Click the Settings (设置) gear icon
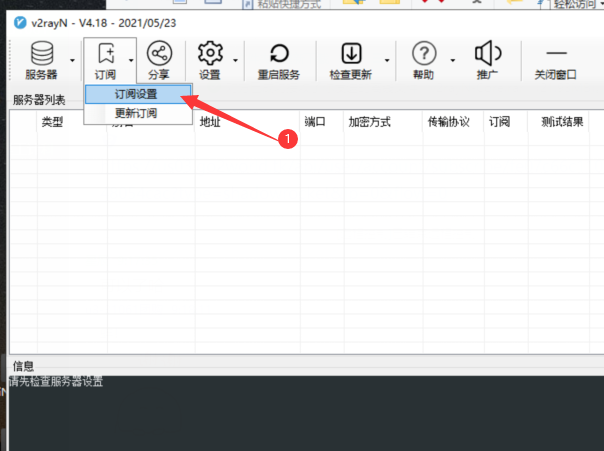The image size is (604, 451). point(210,54)
